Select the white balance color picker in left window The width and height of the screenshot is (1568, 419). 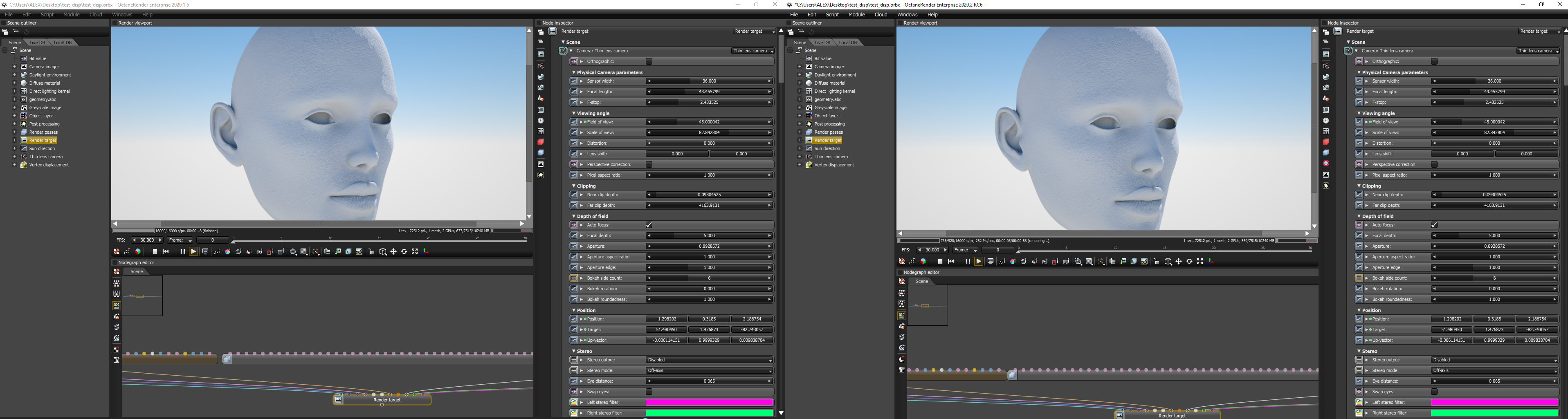[x=228, y=252]
